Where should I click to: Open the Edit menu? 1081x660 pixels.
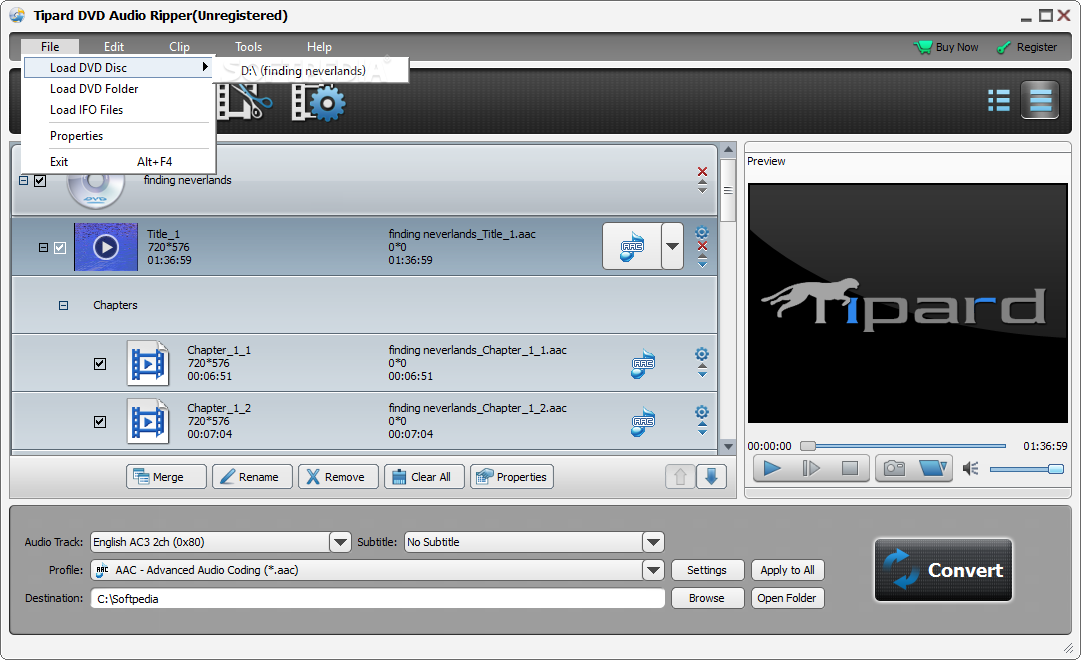click(x=114, y=47)
